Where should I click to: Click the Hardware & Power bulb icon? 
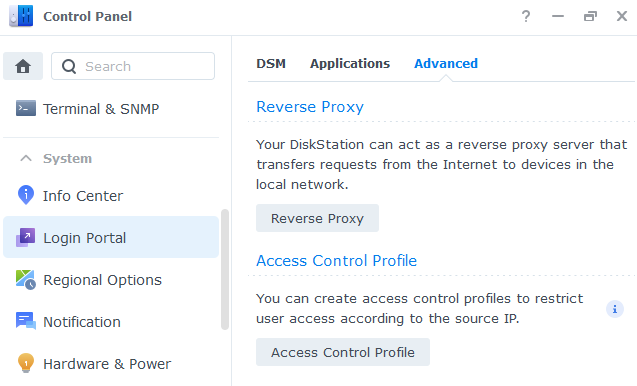(26, 363)
